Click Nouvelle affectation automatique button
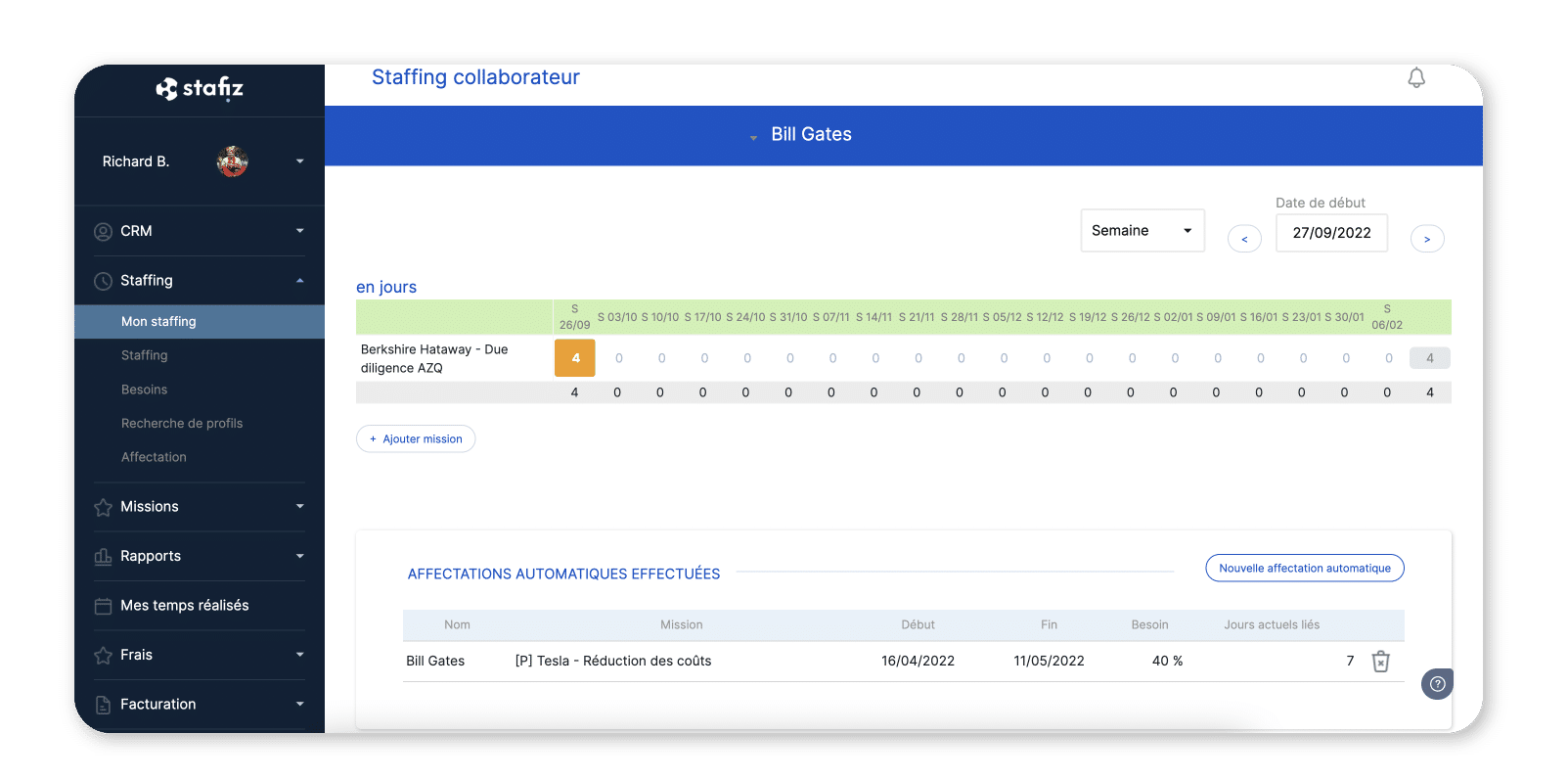 pyautogui.click(x=1305, y=568)
